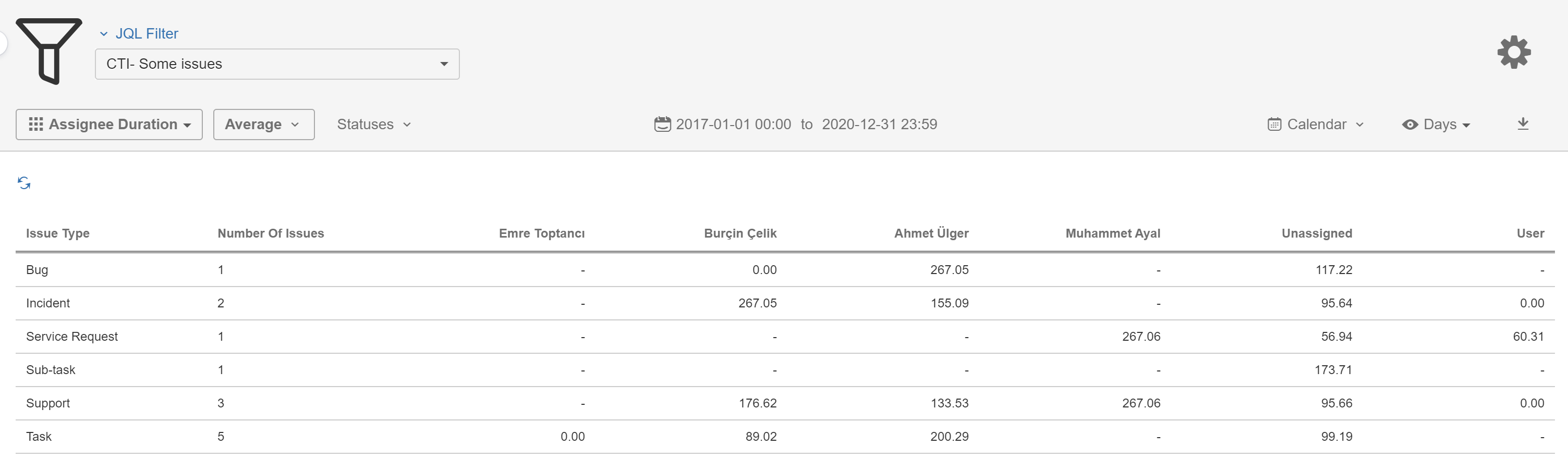Expand the Statuses menu
1568x471 pixels.
point(374,124)
